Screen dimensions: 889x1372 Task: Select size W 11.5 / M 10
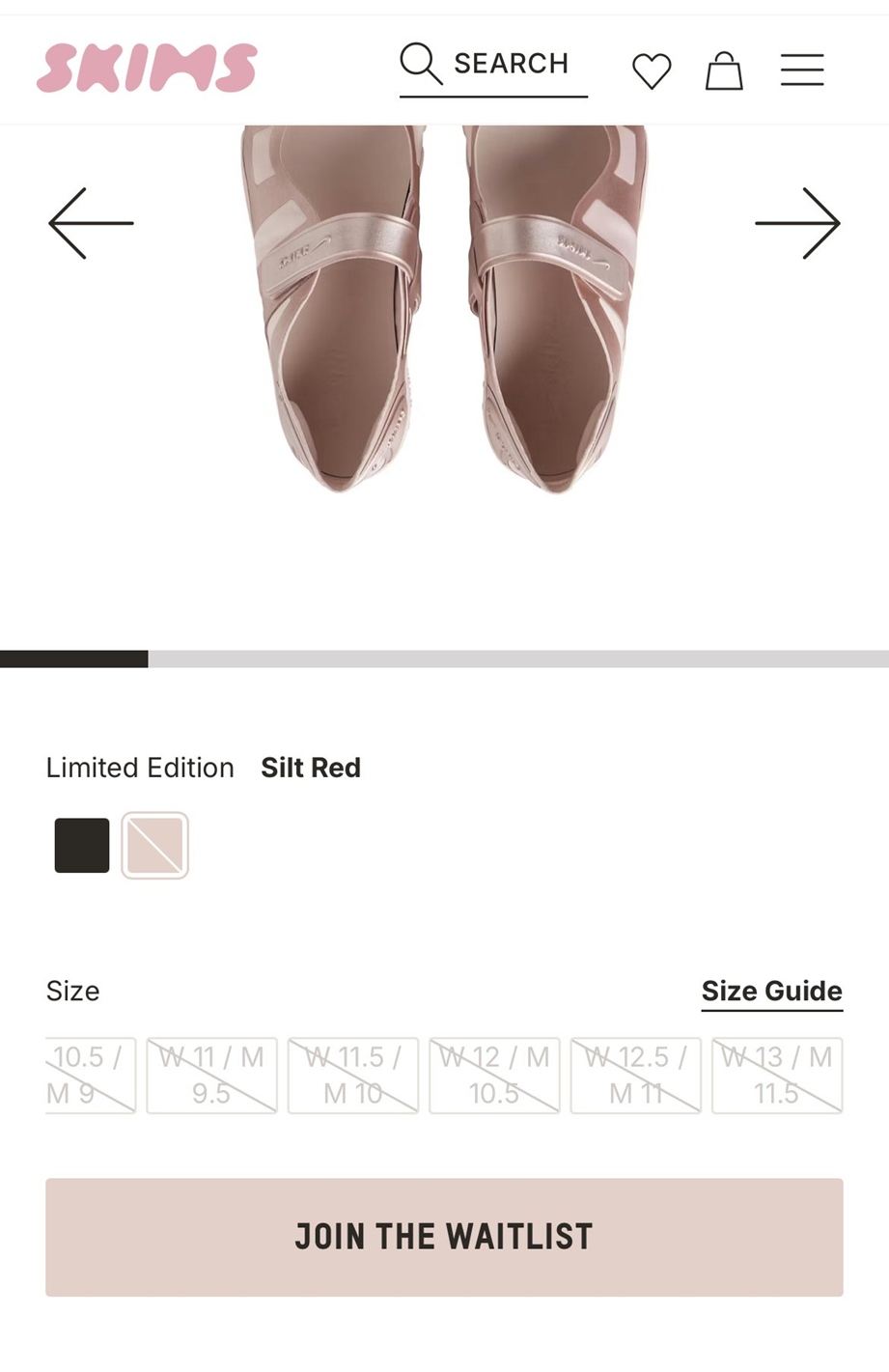pos(353,1076)
